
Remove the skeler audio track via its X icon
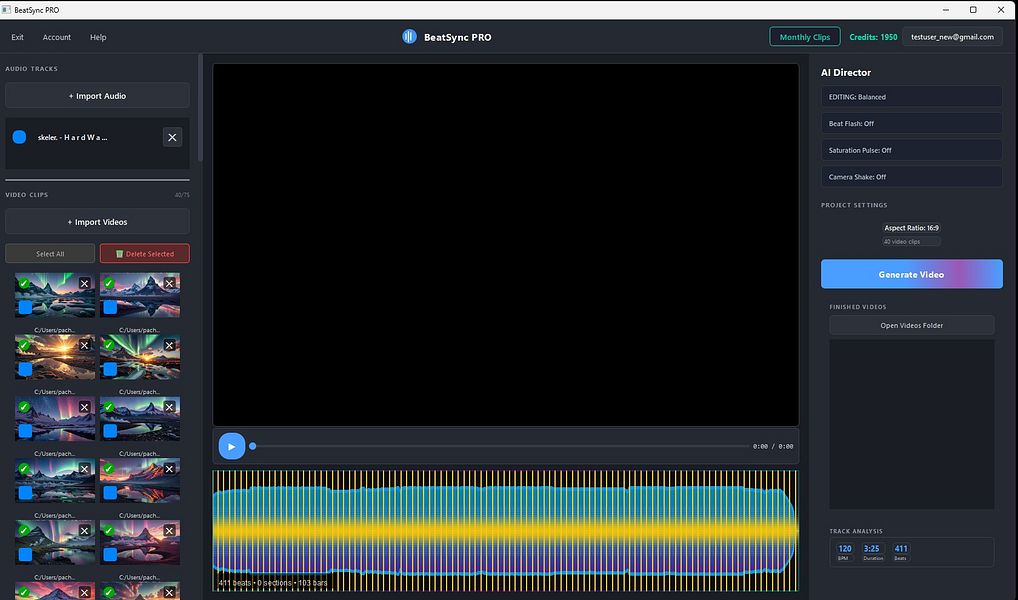point(172,137)
